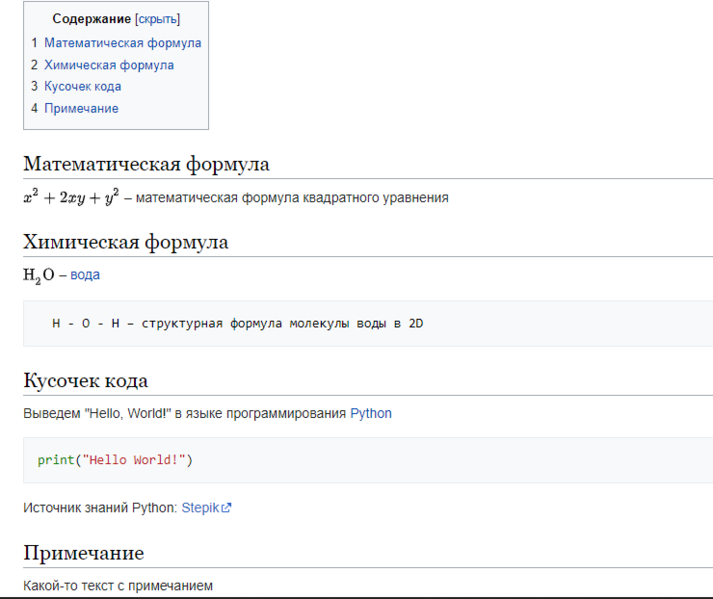Image resolution: width=713 pixels, height=599 pixels.
Task: Click the "H - O - H" preformatted block
Action: pos(237,324)
